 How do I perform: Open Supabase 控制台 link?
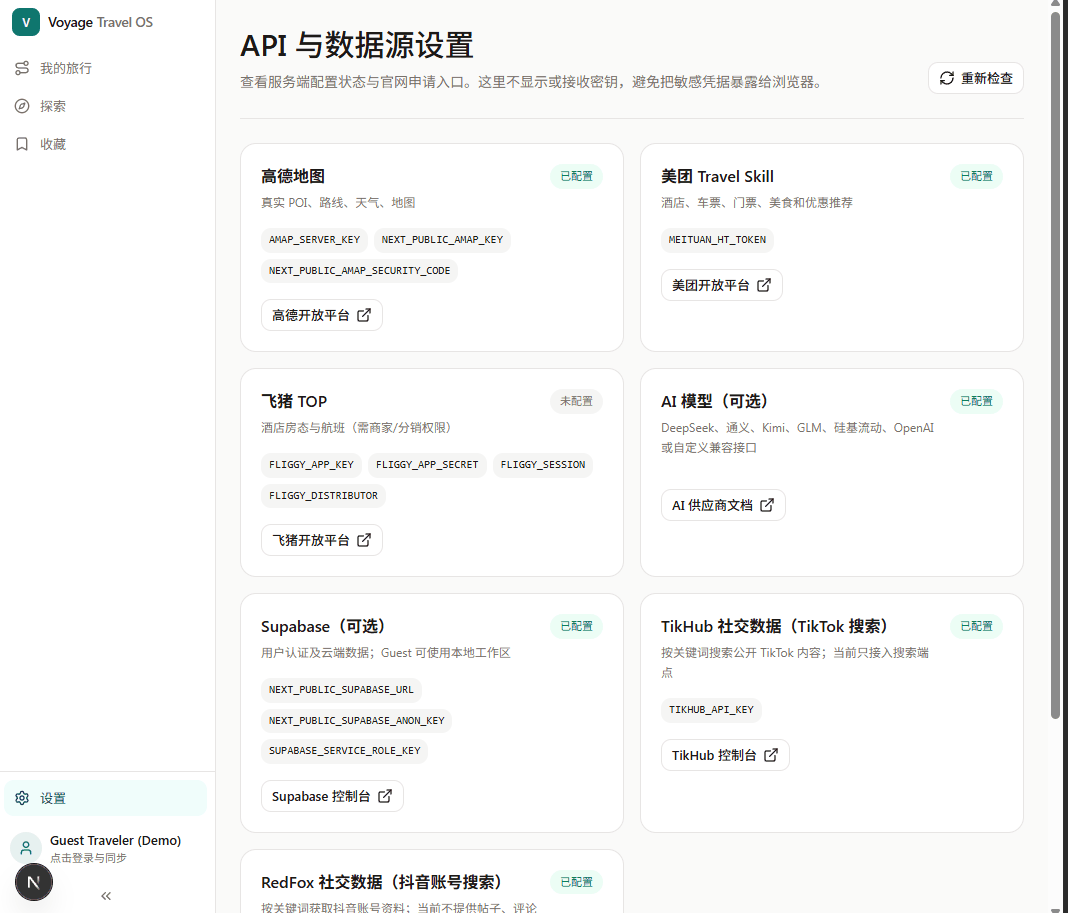[332, 796]
